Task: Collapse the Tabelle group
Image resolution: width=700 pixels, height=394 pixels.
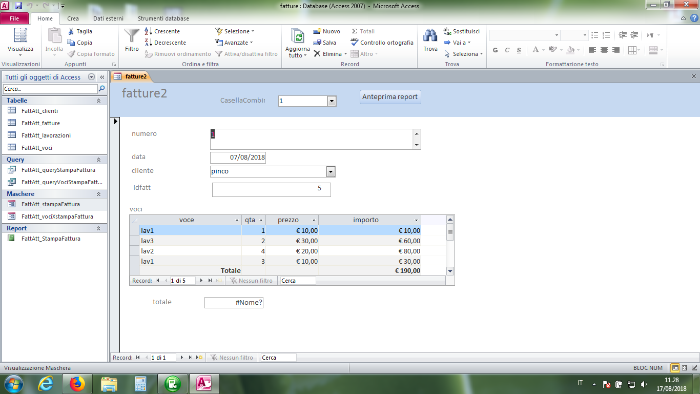Action: 99,101
